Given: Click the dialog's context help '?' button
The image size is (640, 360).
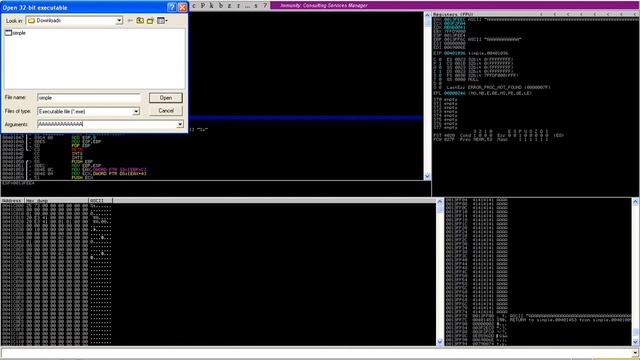Looking at the screenshot, I should [x=172, y=7].
